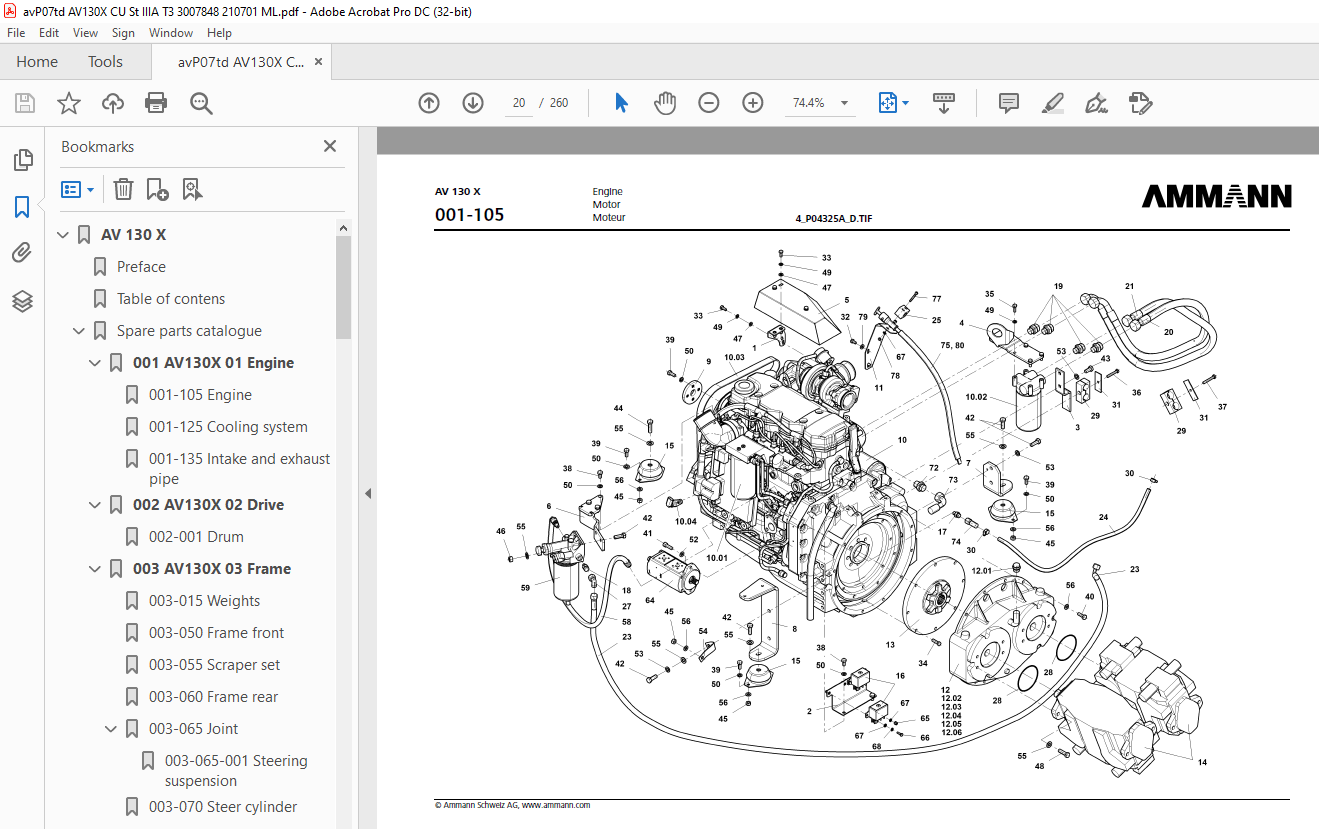
Task: Open the zoom level dropdown
Action: pos(844,103)
